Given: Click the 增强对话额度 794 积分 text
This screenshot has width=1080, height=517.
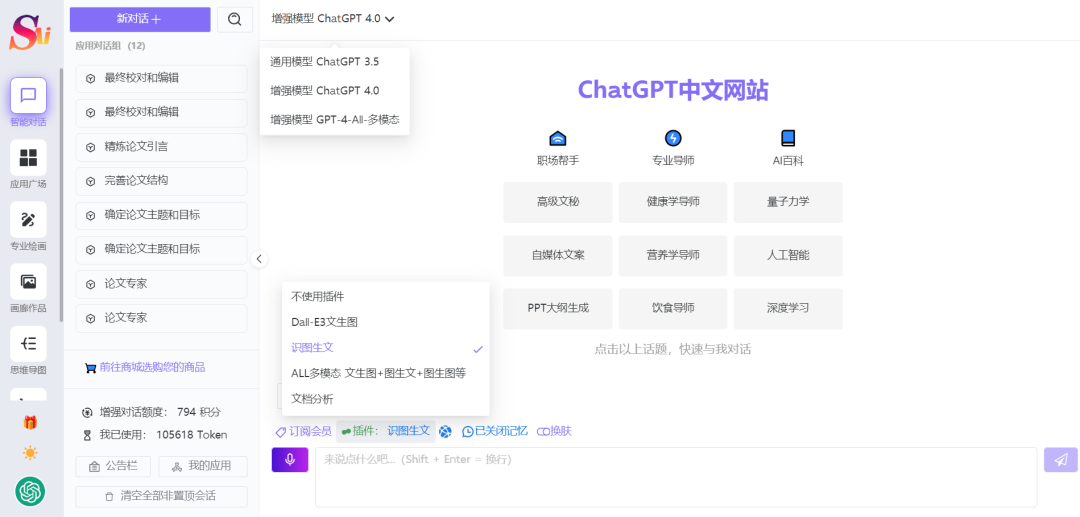Looking at the screenshot, I should tap(160, 412).
